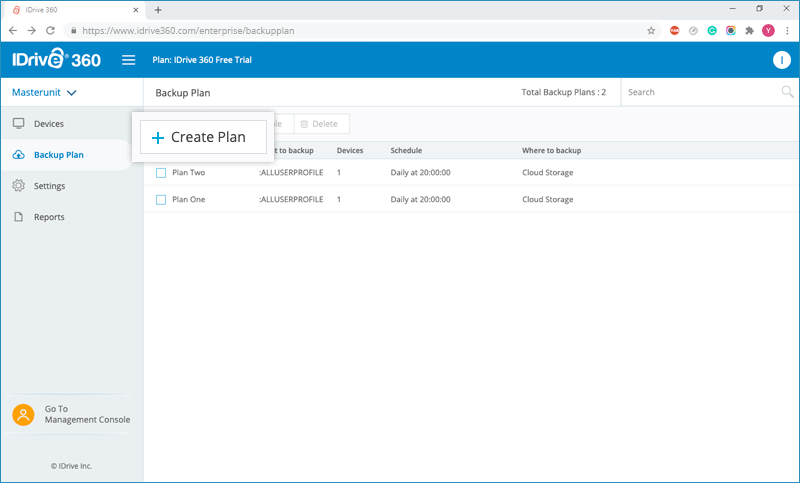The image size is (800, 483).
Task: Click the plus icon in Create Plan
Action: tap(158, 138)
